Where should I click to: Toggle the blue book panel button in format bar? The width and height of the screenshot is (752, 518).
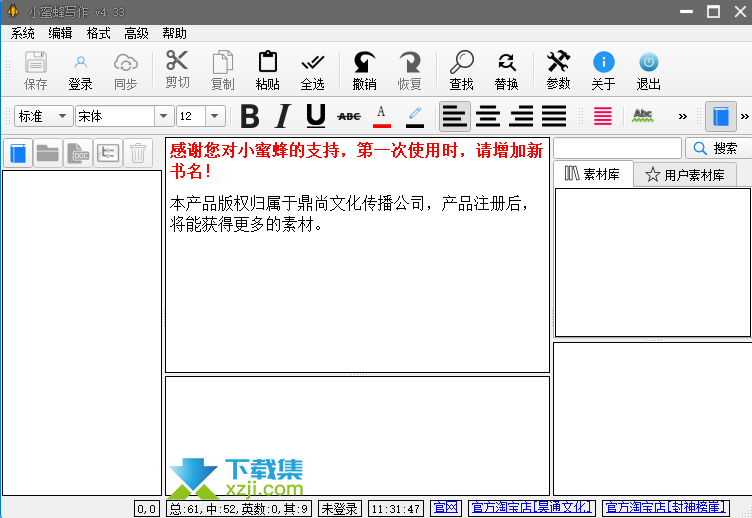(721, 116)
